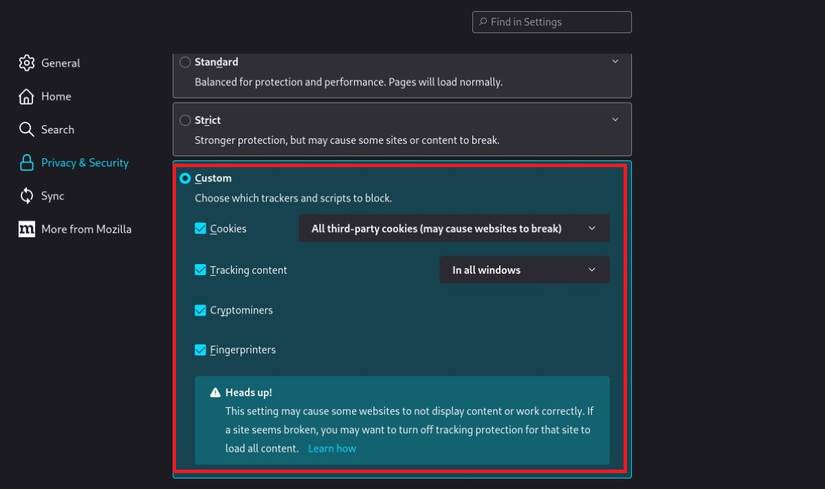Viewport: 825px width, 489px height.
Task: Disable the Cryptominers checkbox
Action: pos(201,310)
